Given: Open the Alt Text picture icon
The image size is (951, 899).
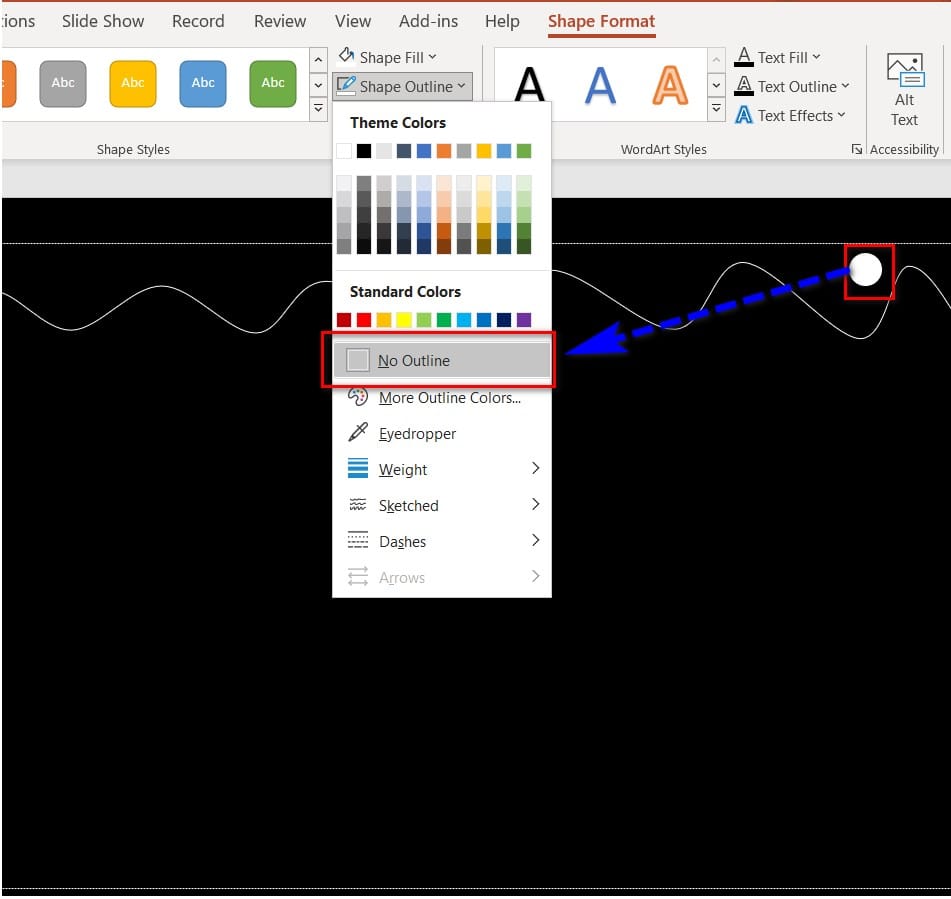Looking at the screenshot, I should tap(904, 70).
